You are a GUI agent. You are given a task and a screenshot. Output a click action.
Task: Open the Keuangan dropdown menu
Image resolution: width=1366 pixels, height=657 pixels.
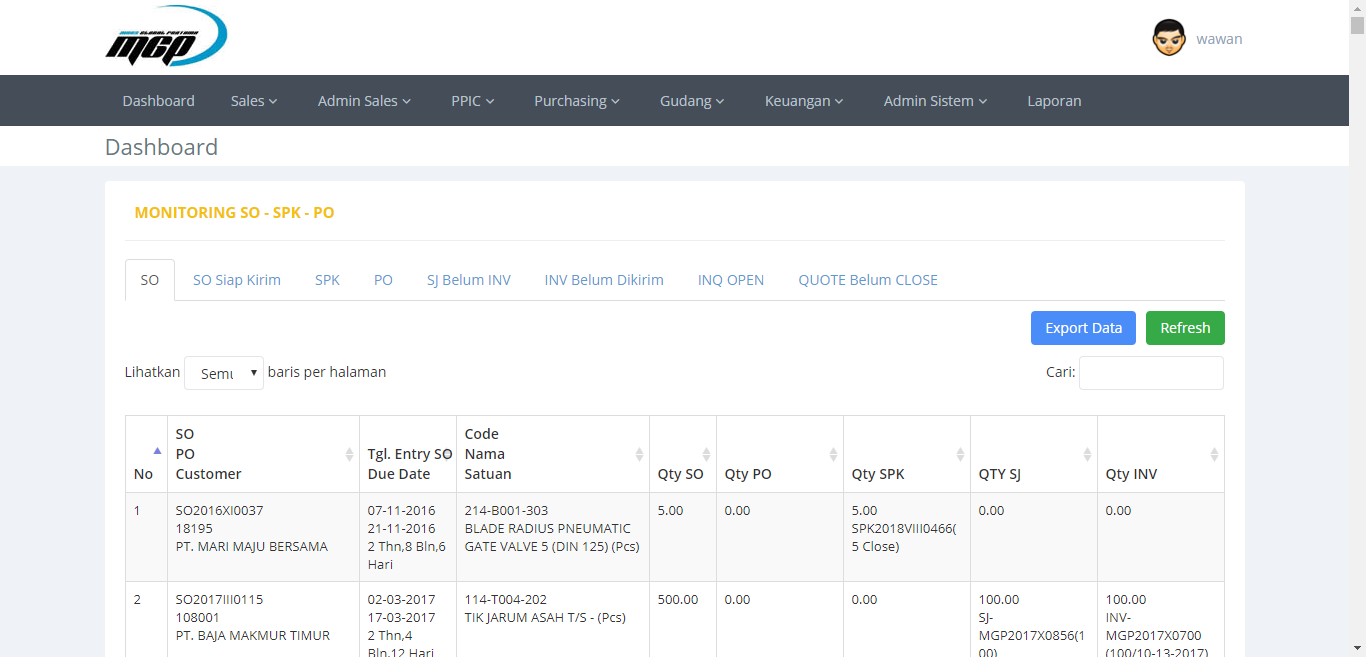pyautogui.click(x=804, y=101)
